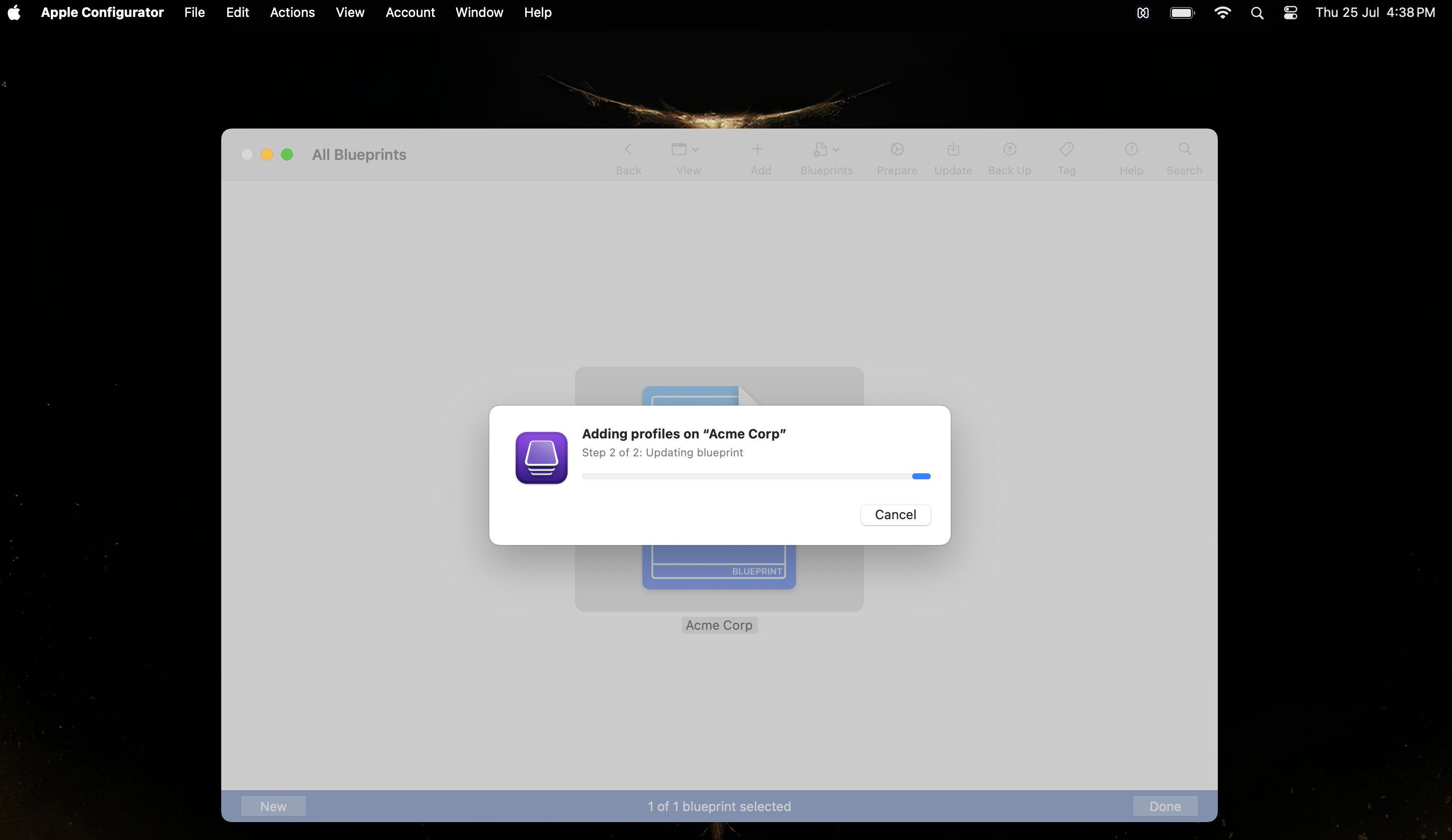Open the Actions menu
The height and width of the screenshot is (840, 1452).
[292, 12]
